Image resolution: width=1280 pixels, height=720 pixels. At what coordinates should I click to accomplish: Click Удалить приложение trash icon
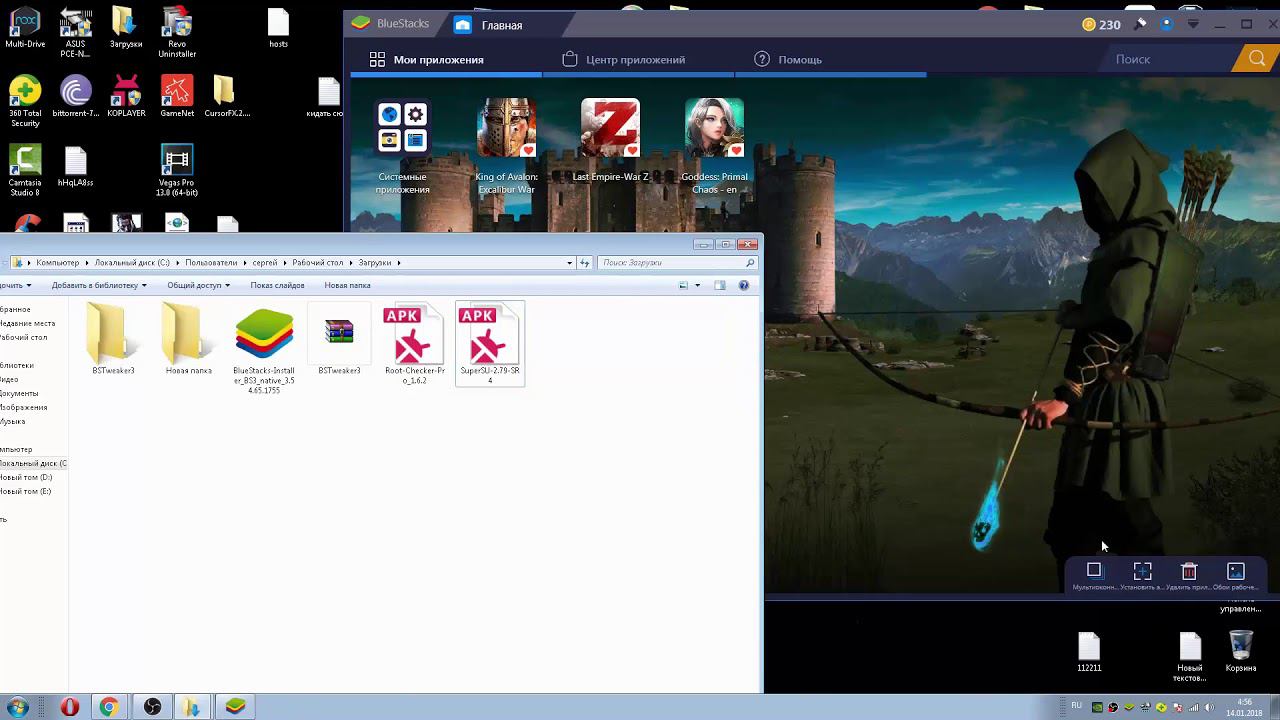tap(1189, 575)
